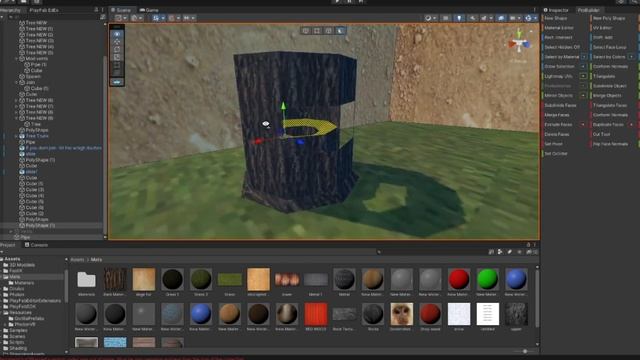Viewport: 640px width, 360px height.
Task: Open the Materials folder thumbnail
Action: pyautogui.click(x=86, y=280)
